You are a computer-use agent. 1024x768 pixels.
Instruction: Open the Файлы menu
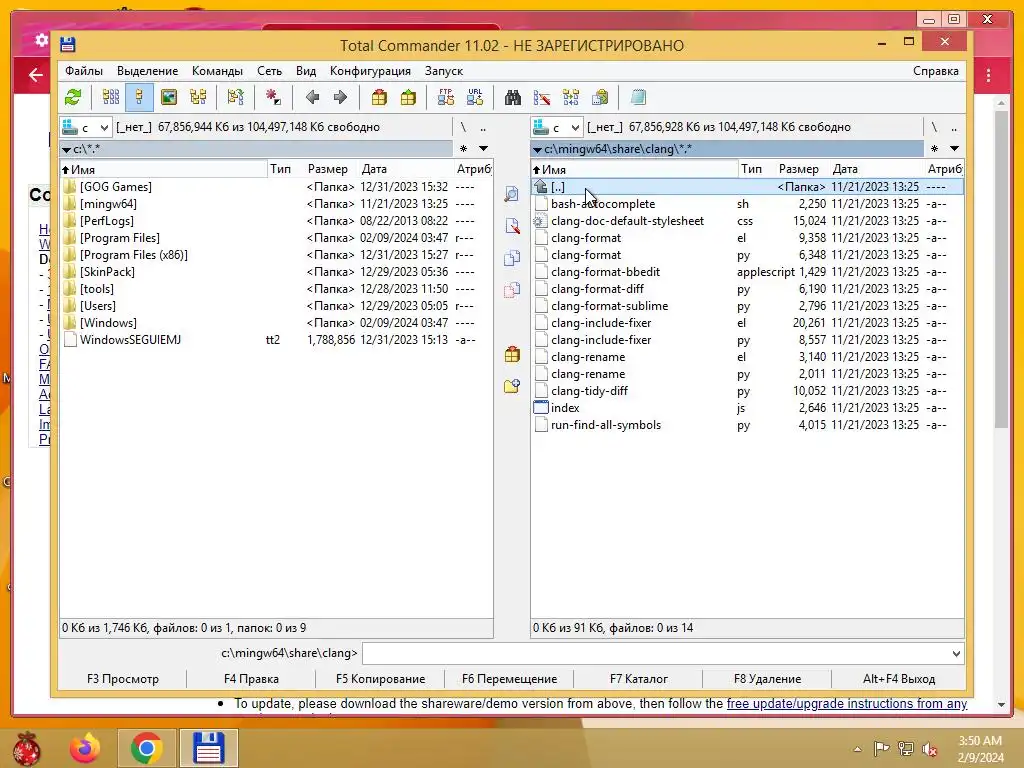pyautogui.click(x=84, y=71)
